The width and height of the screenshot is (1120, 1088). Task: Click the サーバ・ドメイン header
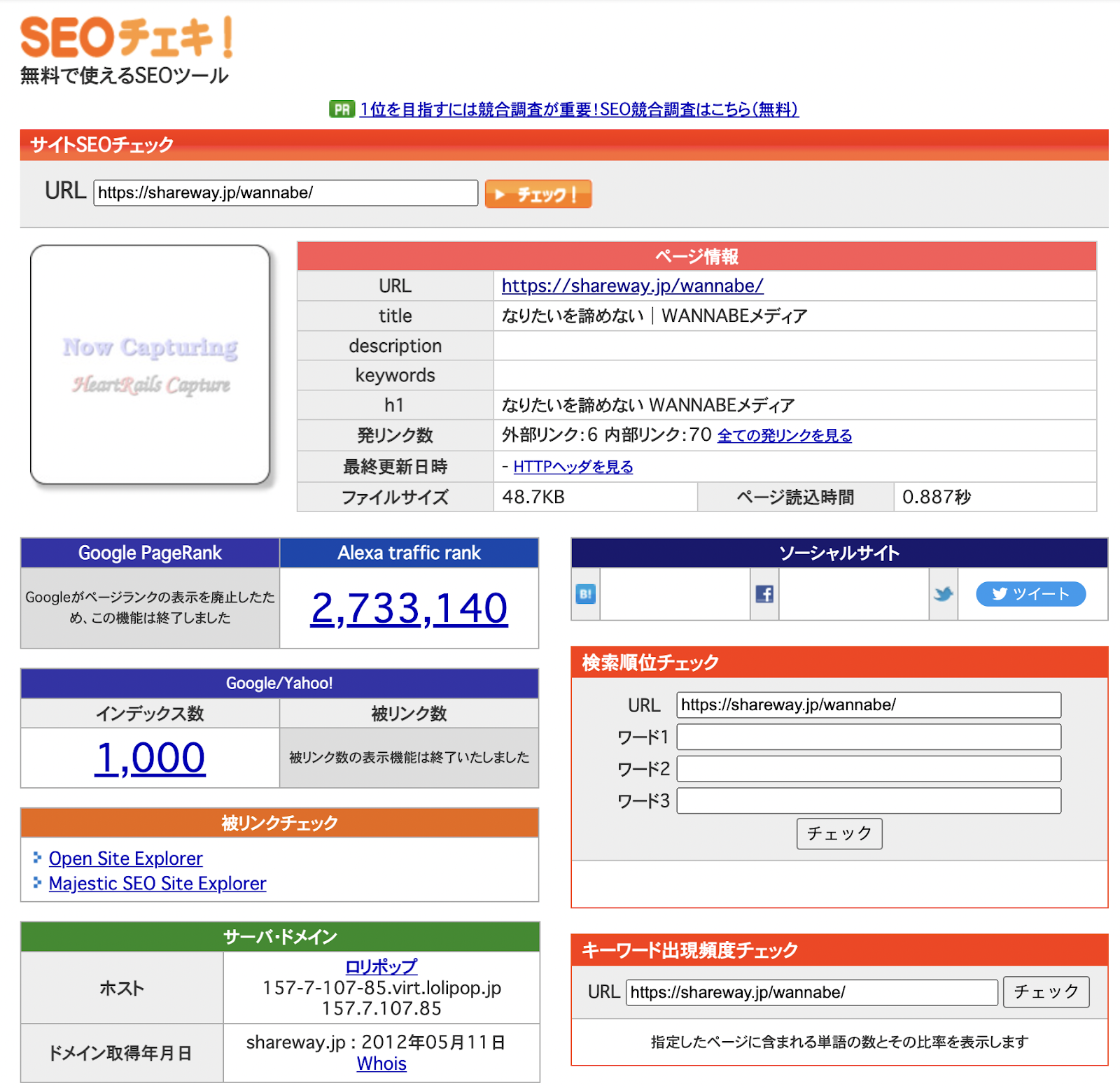[280, 937]
